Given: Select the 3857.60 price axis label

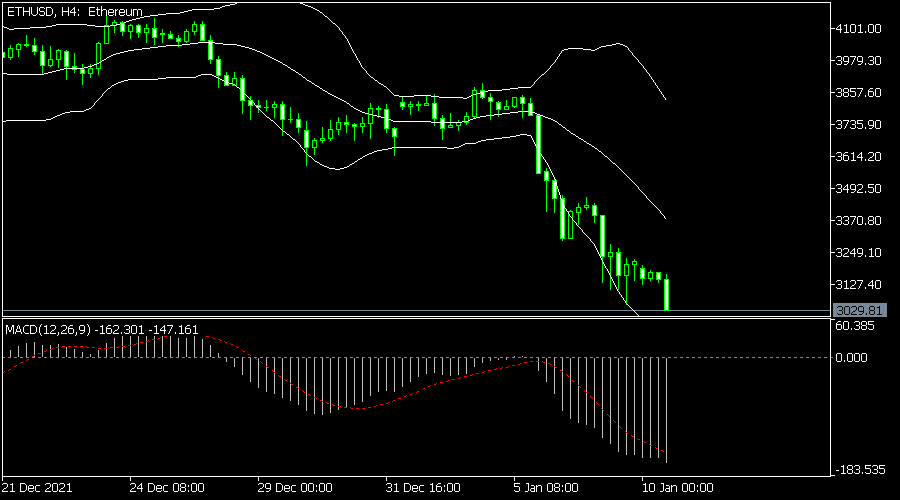Looking at the screenshot, I should pyautogui.click(x=858, y=92).
